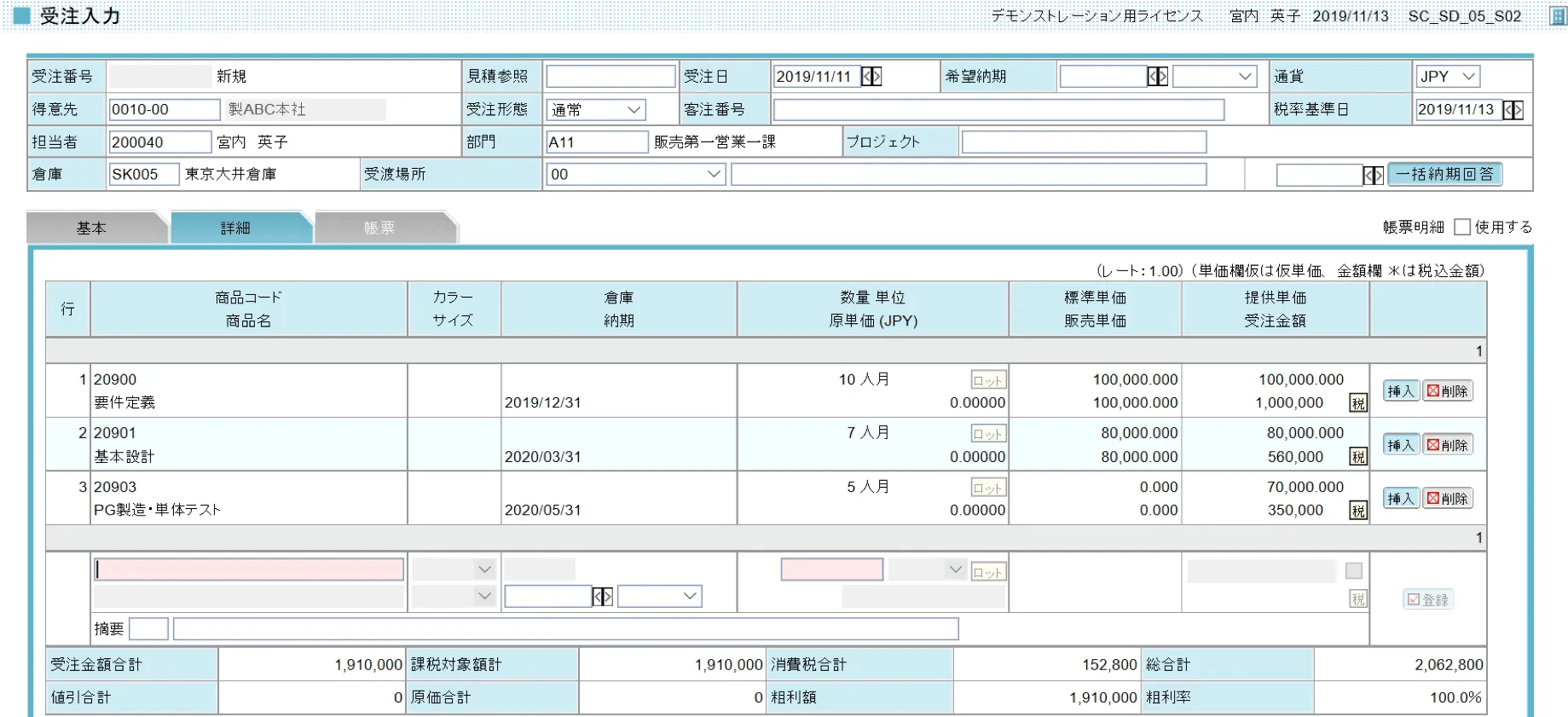
Task: Open calendar picker for 希望納期 field
Action: (1157, 77)
